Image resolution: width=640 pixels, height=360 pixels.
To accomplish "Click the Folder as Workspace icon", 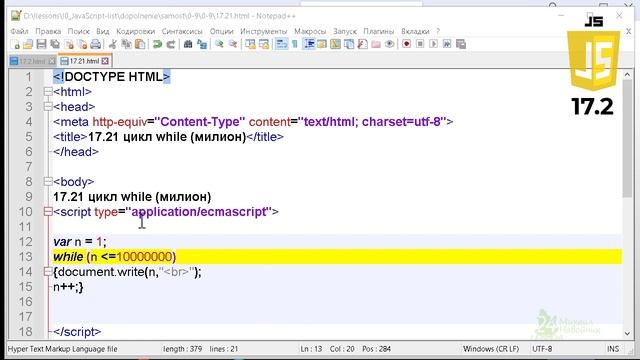I will click(x=376, y=44).
